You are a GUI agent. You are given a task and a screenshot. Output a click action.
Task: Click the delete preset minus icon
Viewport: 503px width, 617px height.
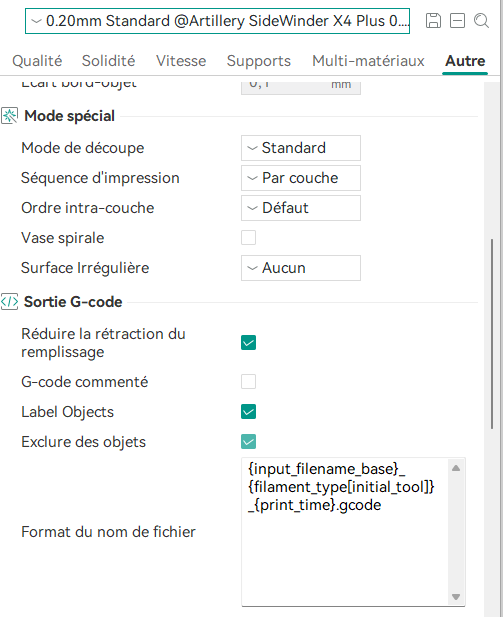457,20
